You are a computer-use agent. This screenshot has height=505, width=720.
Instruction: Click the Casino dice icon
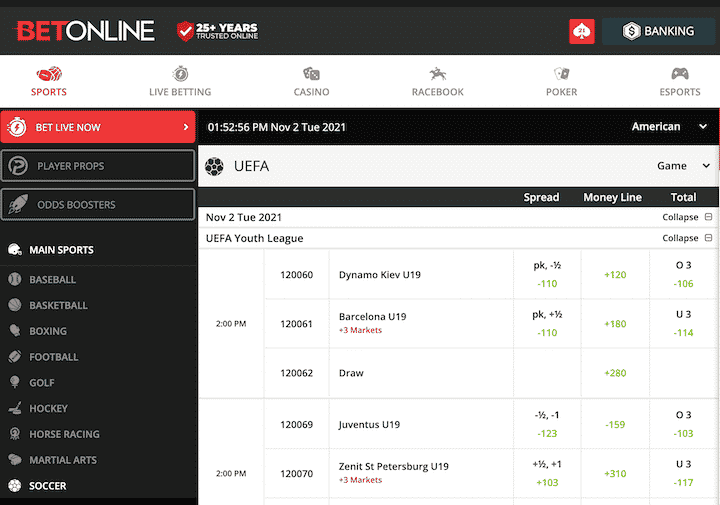tap(311, 73)
